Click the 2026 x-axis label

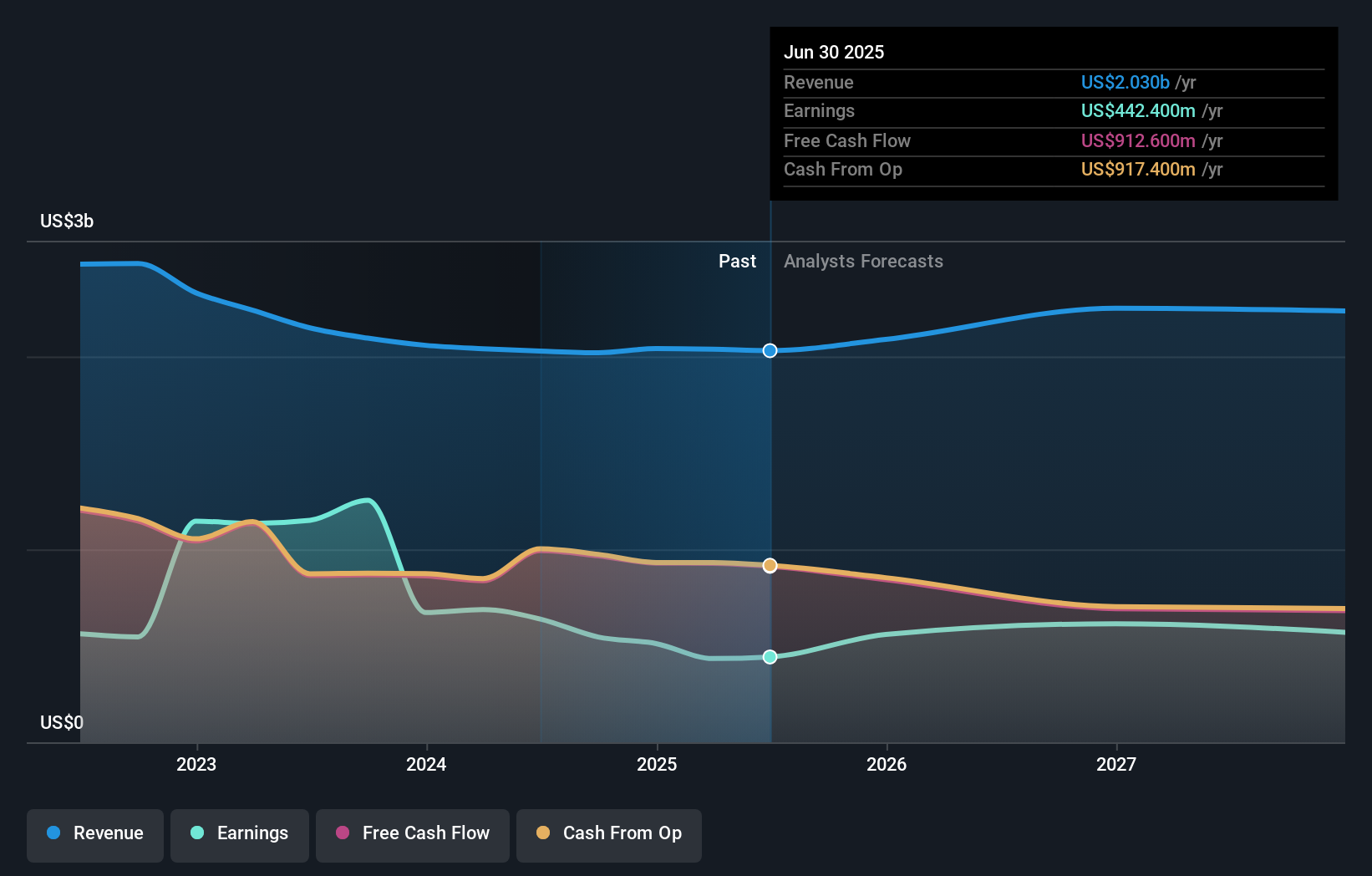click(x=887, y=764)
